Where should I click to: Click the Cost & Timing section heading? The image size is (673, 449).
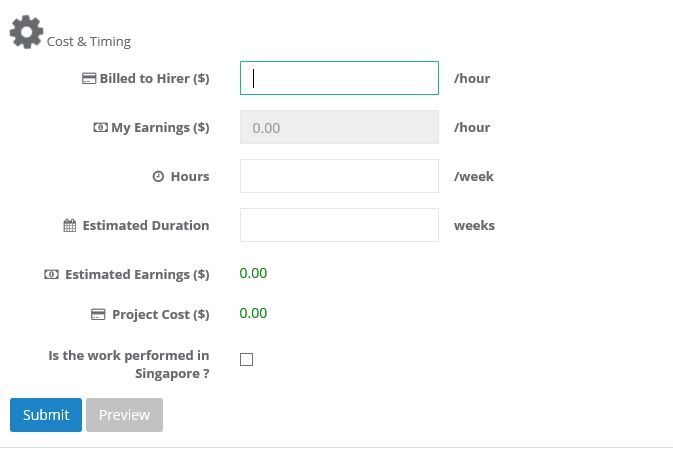pyautogui.click(x=89, y=42)
